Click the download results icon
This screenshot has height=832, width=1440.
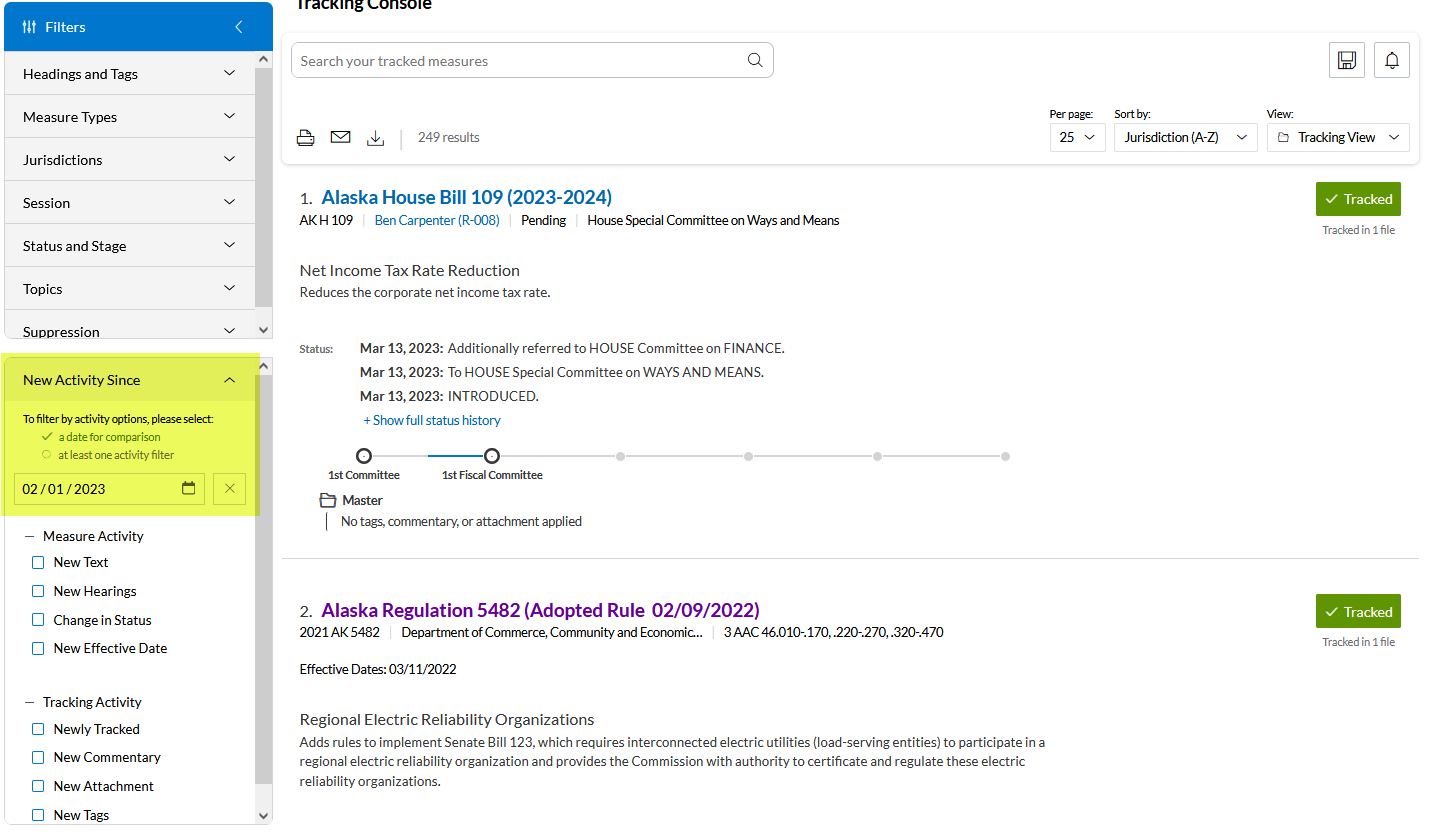click(375, 138)
